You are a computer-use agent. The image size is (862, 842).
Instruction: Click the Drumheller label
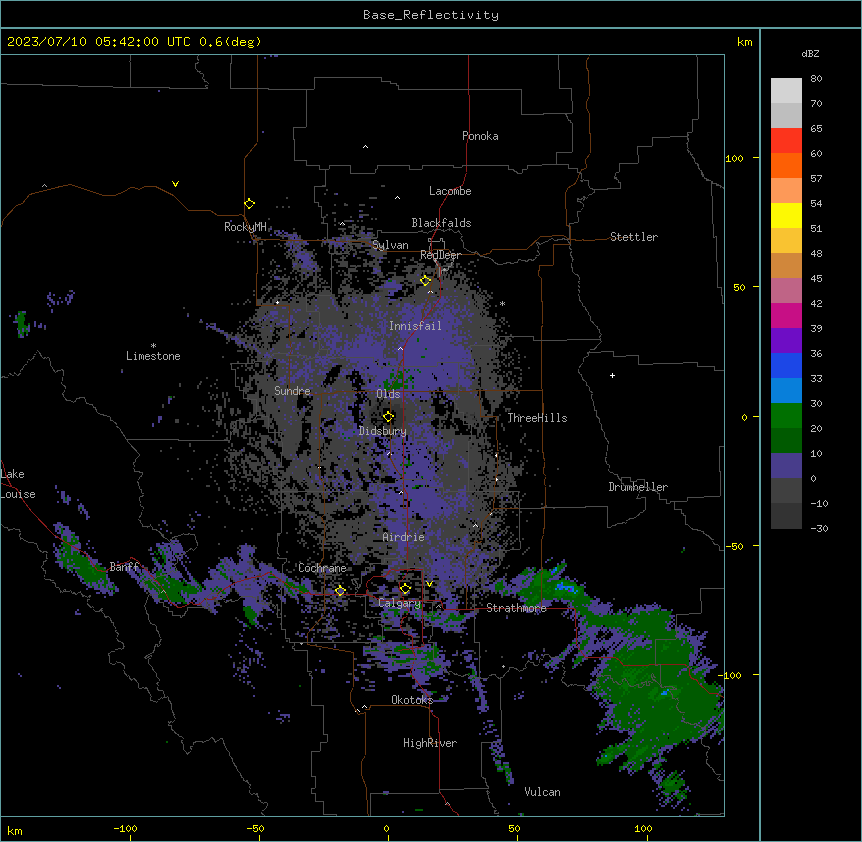click(638, 487)
